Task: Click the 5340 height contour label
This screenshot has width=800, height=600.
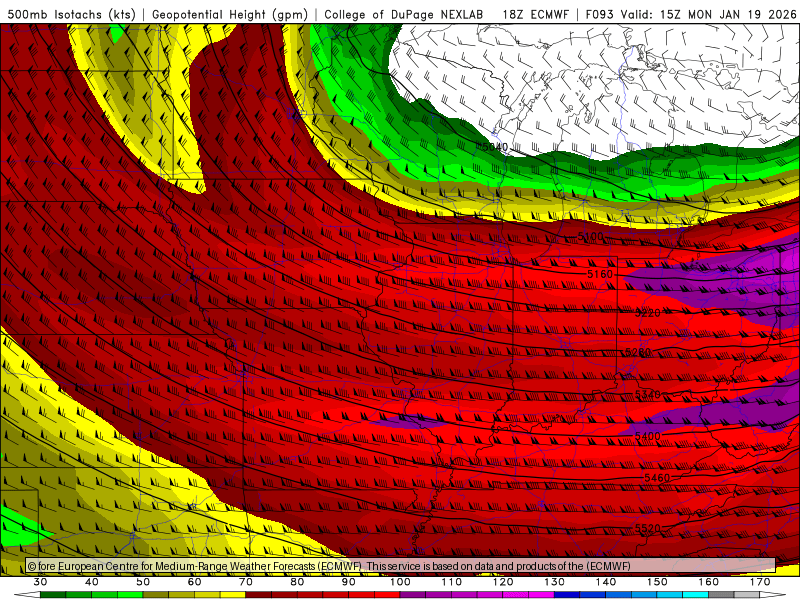Action: coord(648,394)
